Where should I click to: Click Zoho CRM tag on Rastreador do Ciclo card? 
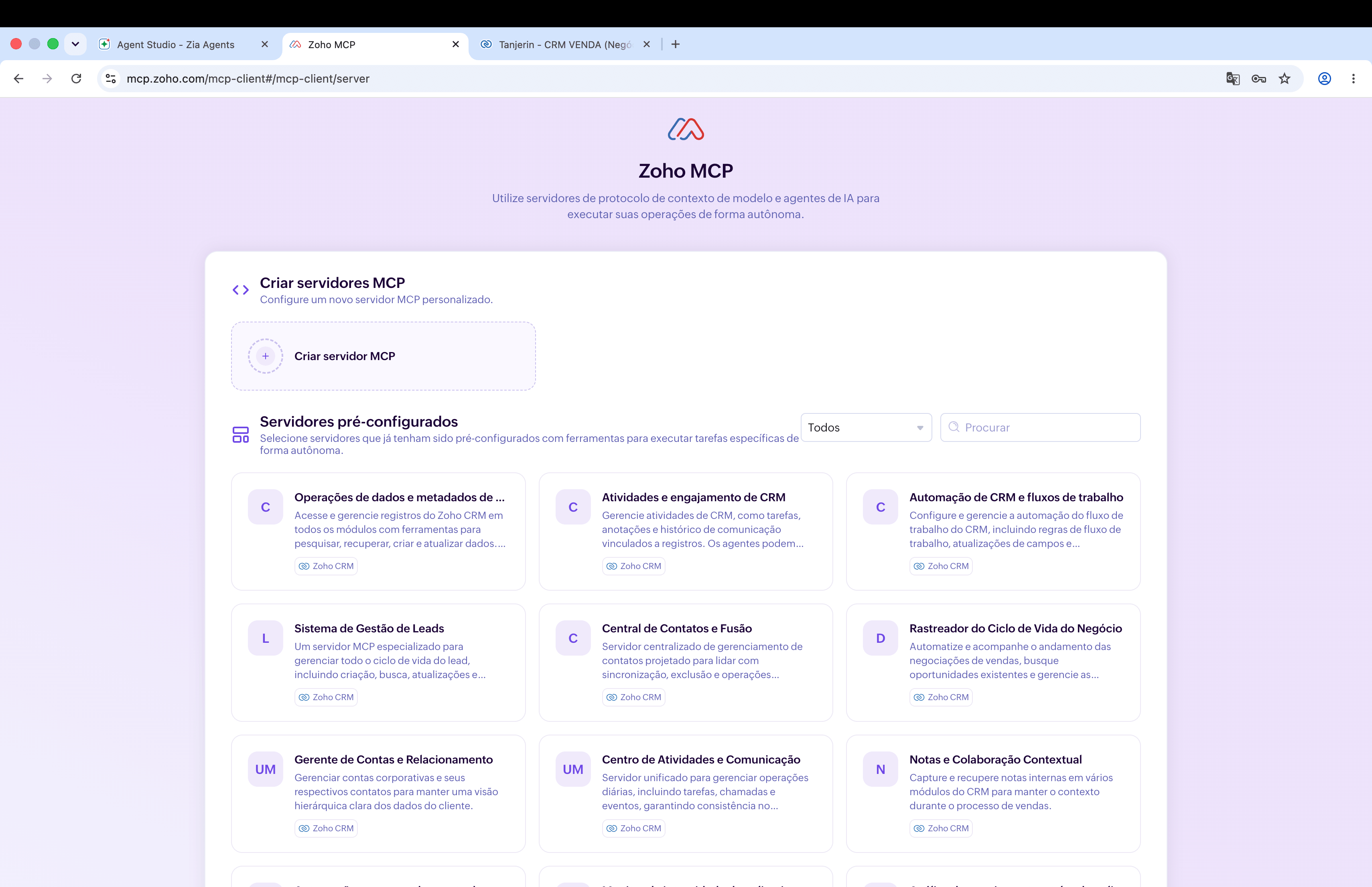[941, 697]
